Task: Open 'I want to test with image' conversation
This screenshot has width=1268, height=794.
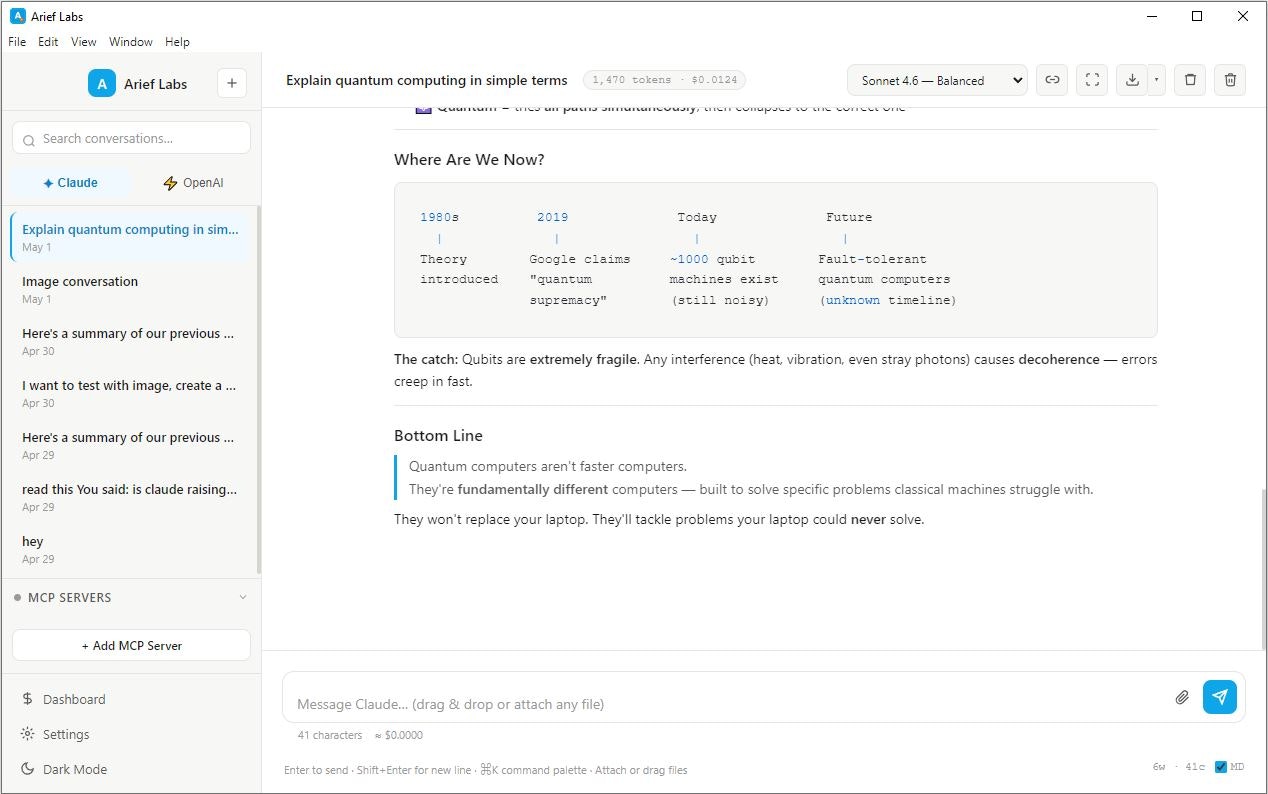Action: coord(130,393)
